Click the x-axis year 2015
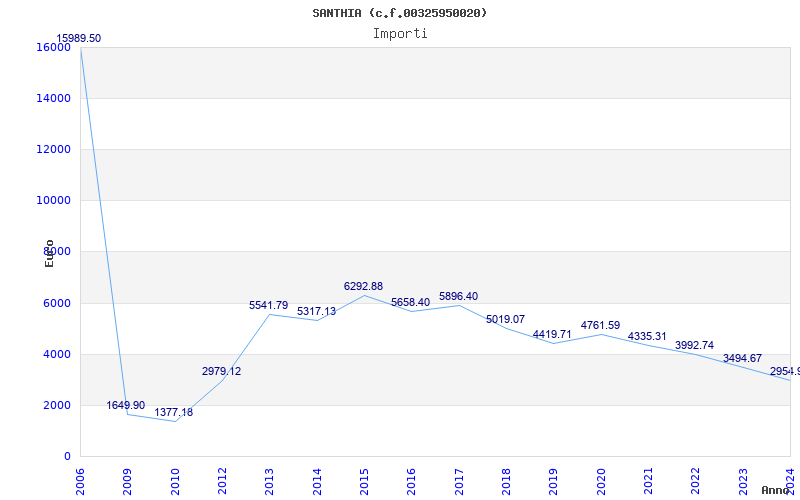Viewport: 800px width, 500px height. pos(364,482)
